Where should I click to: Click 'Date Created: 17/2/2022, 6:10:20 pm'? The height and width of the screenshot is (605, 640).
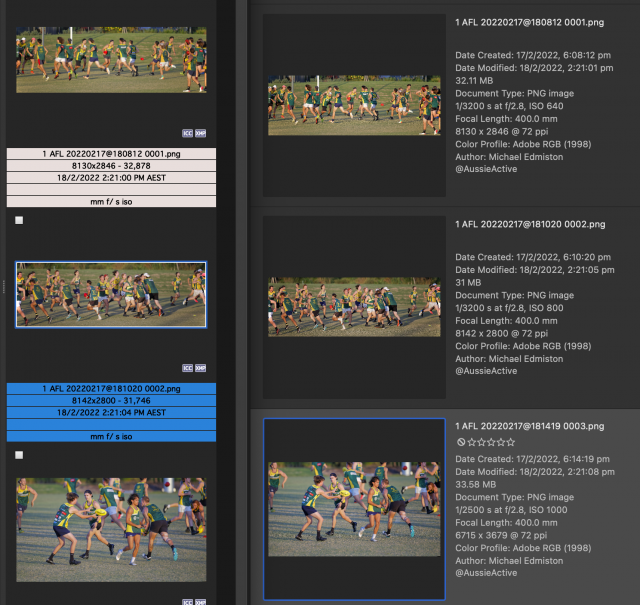point(533,257)
